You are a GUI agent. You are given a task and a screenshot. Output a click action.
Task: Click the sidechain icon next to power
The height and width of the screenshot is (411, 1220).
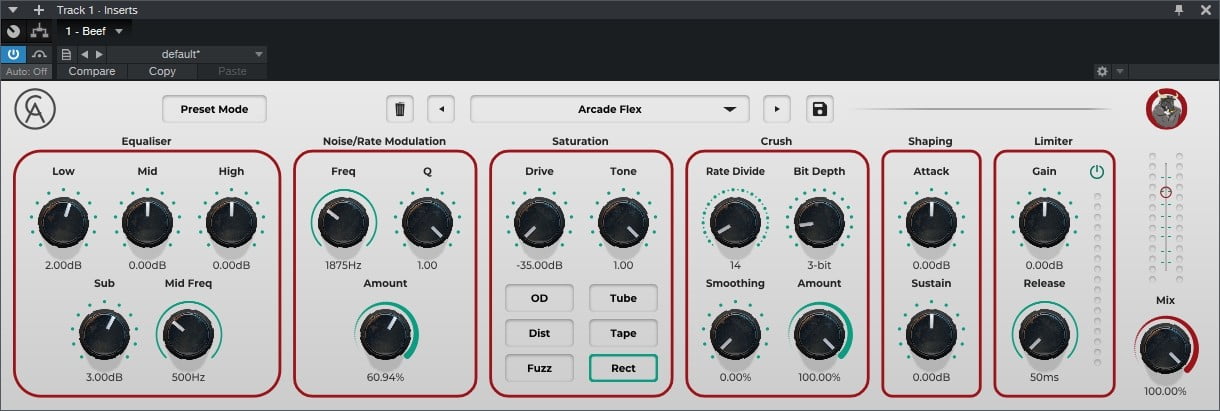[39, 54]
